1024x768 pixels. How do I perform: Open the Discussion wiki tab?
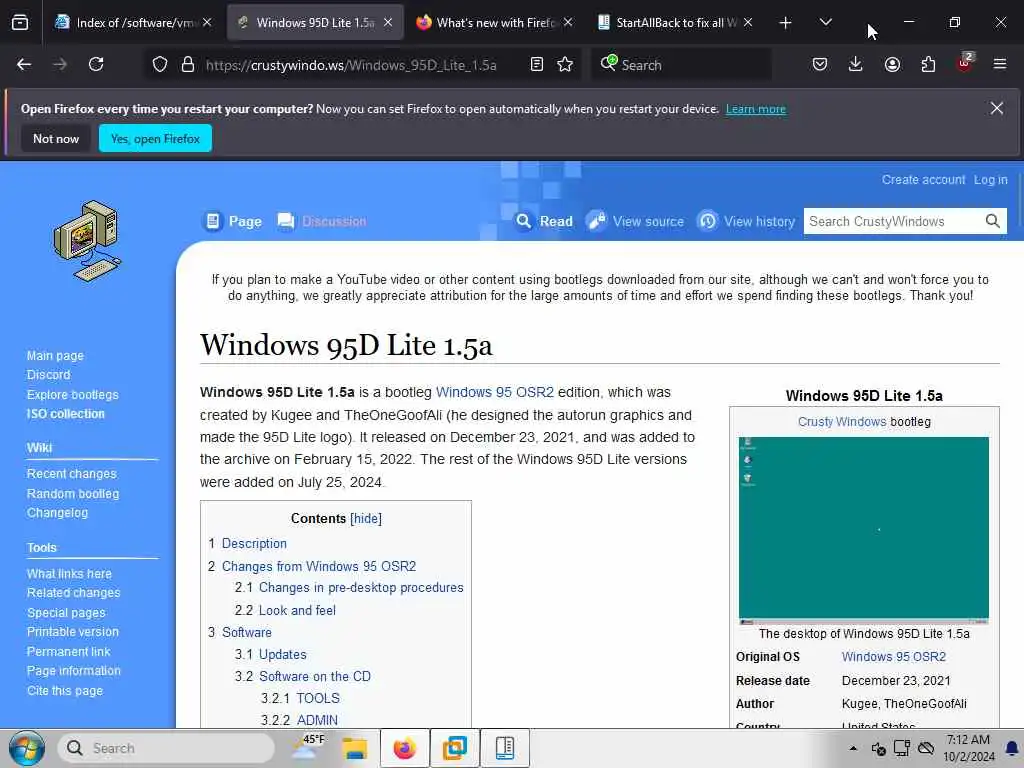pos(322,221)
